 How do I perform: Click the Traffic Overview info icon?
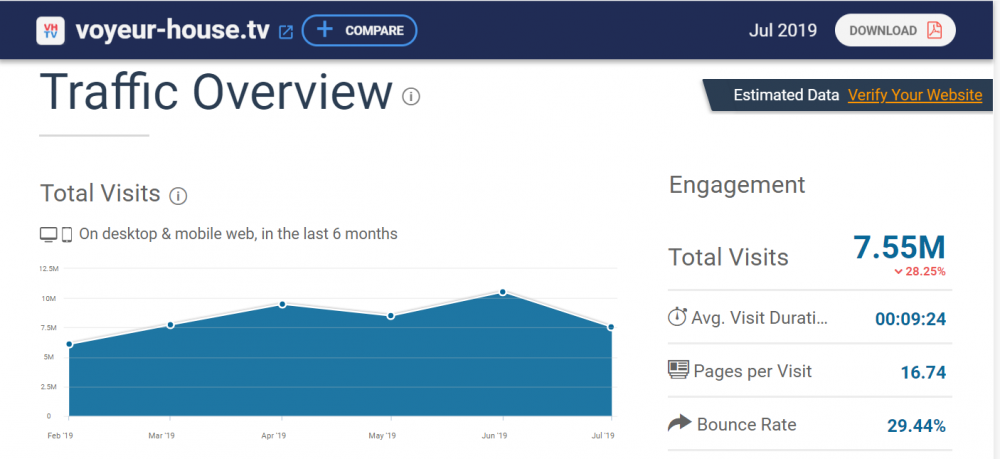tap(411, 96)
